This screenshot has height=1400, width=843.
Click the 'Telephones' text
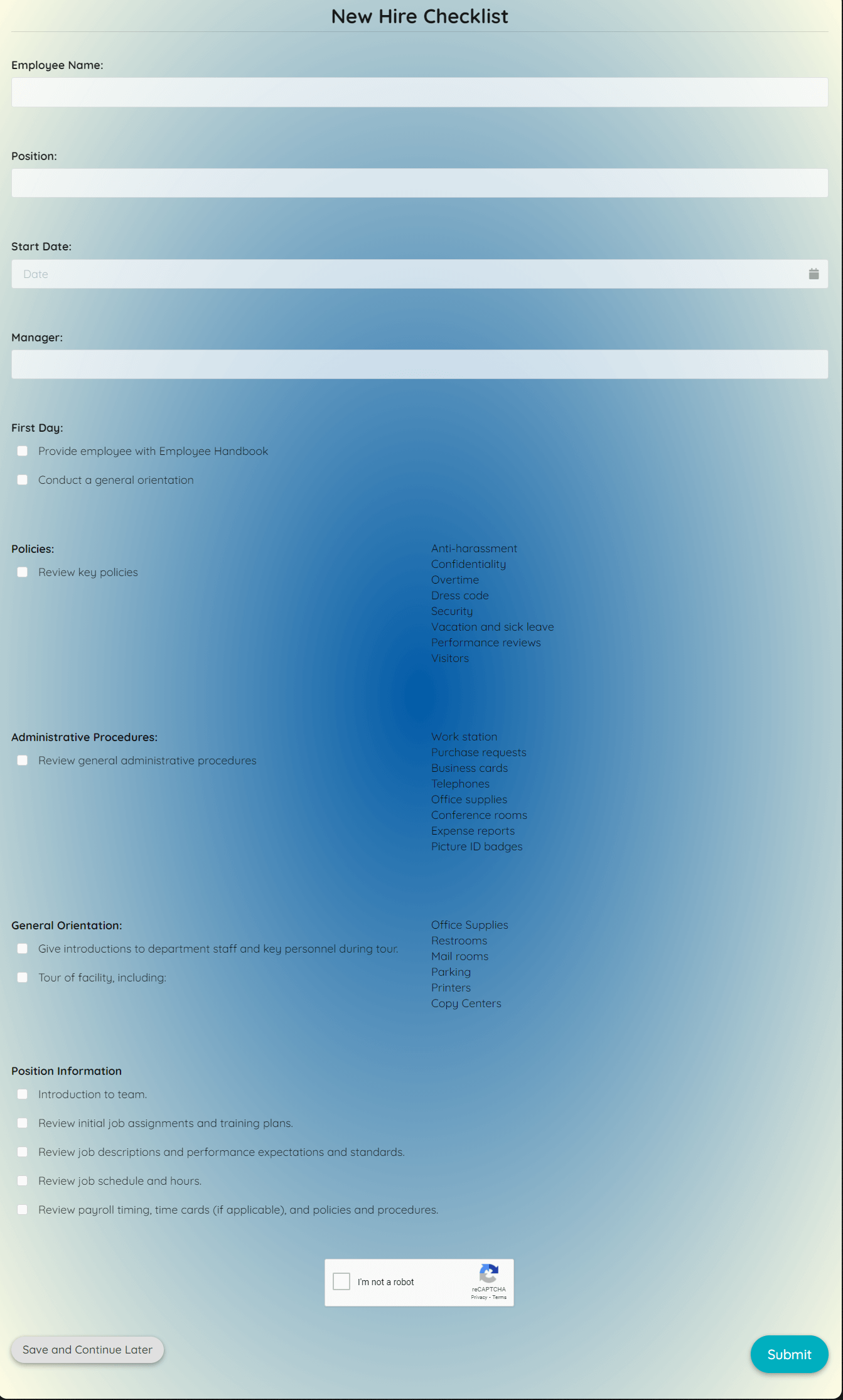tap(460, 784)
